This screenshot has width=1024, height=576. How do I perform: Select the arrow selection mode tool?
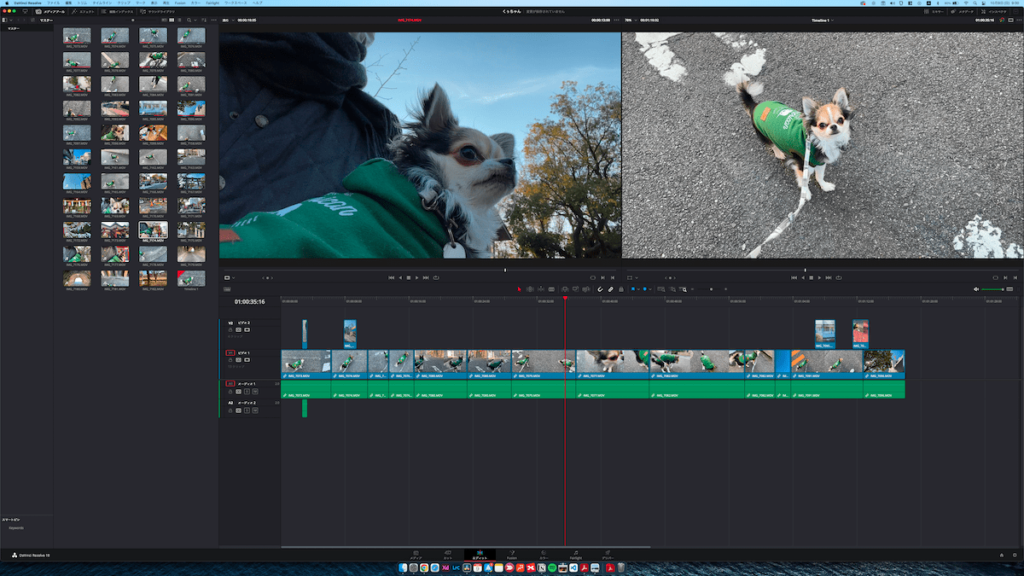519,289
